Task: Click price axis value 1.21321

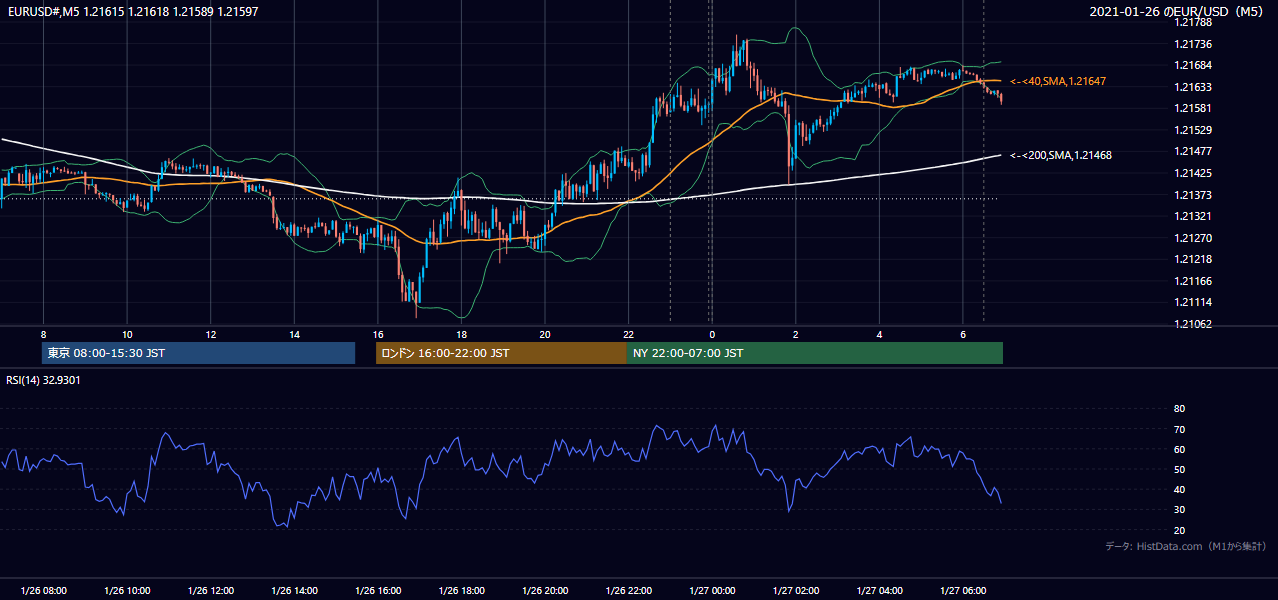Action: coord(1194,216)
